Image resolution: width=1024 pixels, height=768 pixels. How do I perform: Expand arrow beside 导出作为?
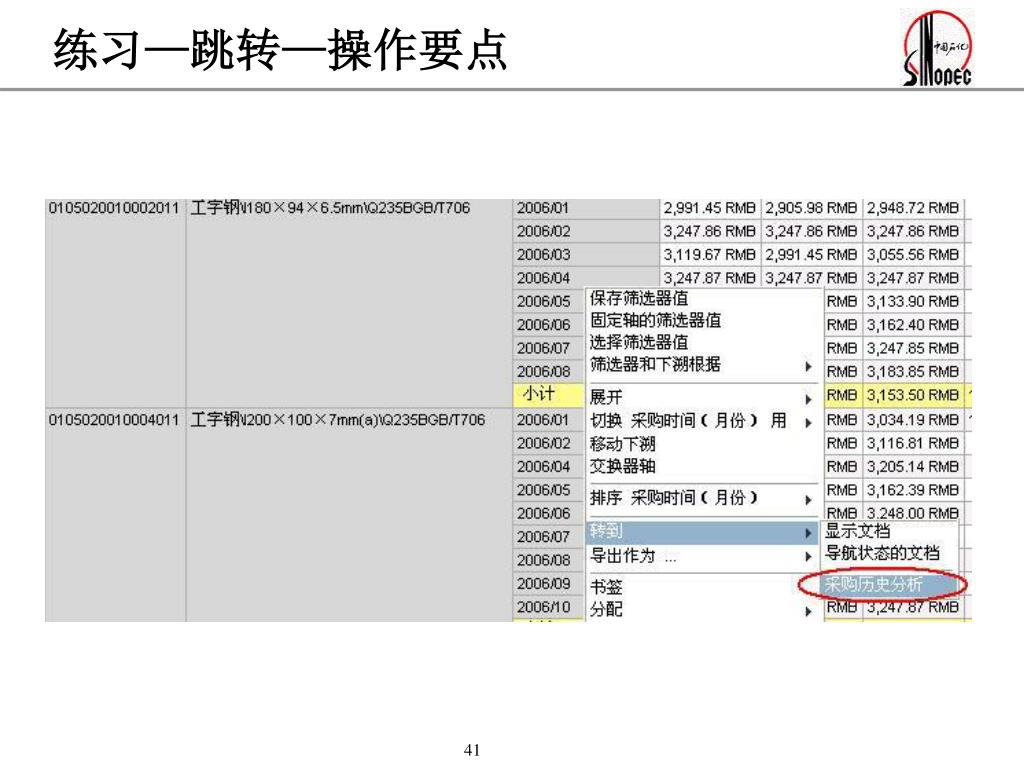pyautogui.click(x=808, y=556)
